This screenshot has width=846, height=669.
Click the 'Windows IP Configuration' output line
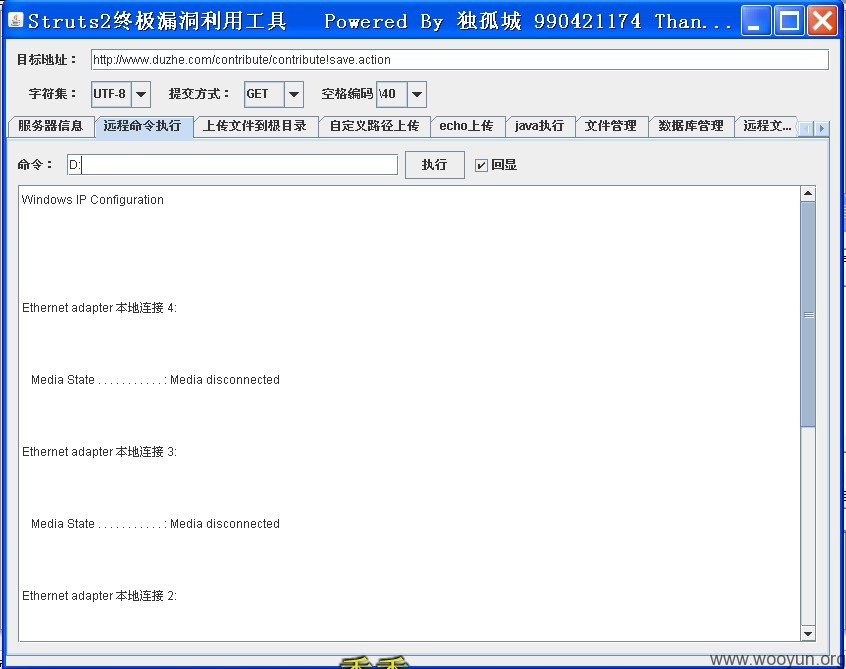(x=92, y=200)
